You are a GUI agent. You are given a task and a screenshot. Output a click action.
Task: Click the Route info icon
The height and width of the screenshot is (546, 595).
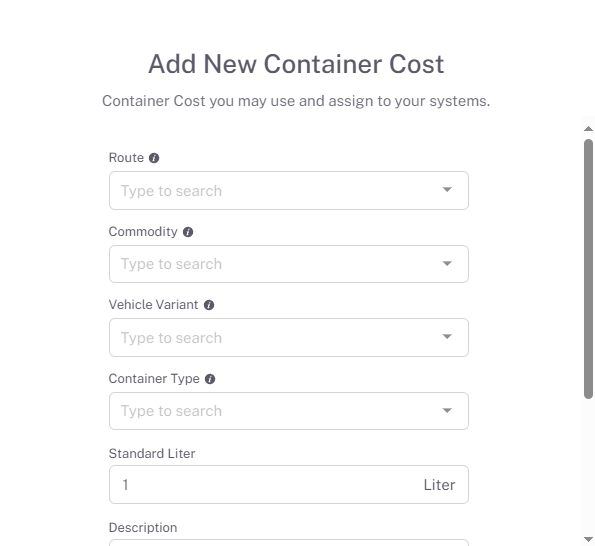point(154,158)
